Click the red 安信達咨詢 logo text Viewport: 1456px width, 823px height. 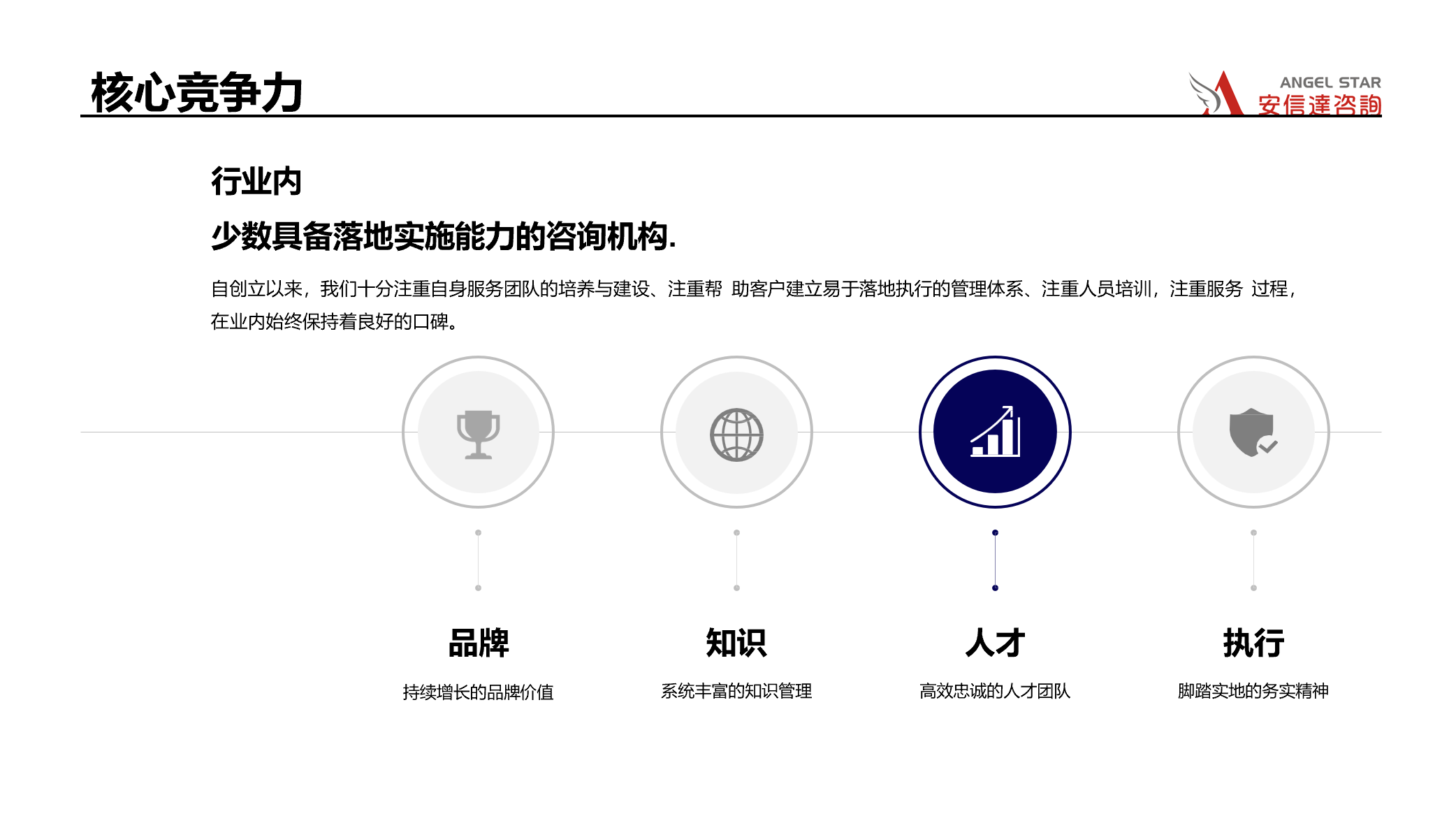tap(1320, 105)
